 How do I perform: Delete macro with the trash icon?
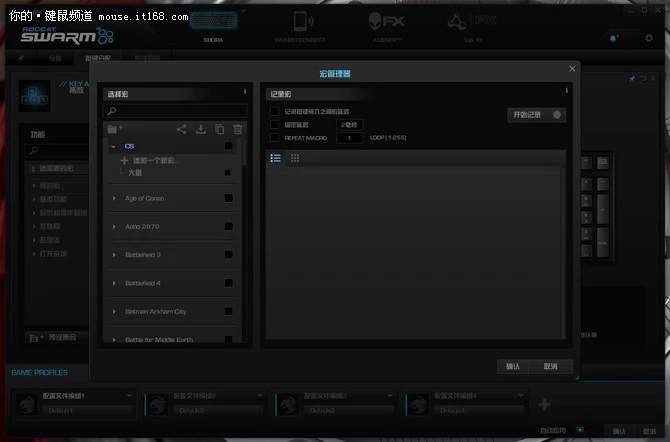pyautogui.click(x=237, y=129)
